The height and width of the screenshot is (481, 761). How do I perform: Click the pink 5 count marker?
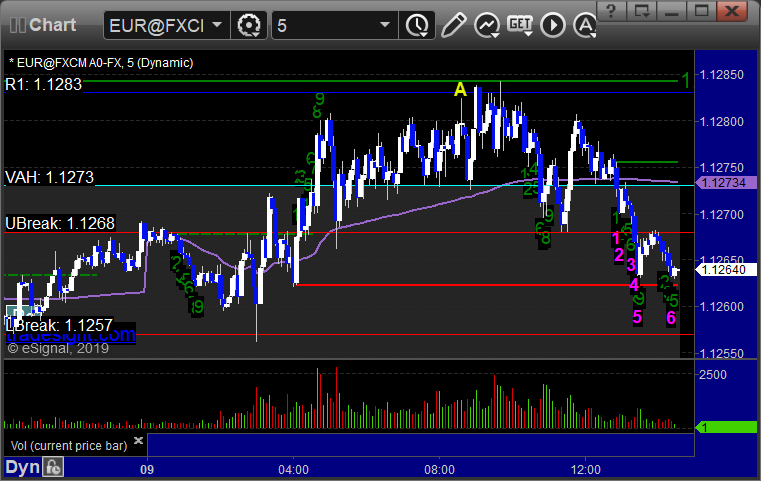coord(637,317)
